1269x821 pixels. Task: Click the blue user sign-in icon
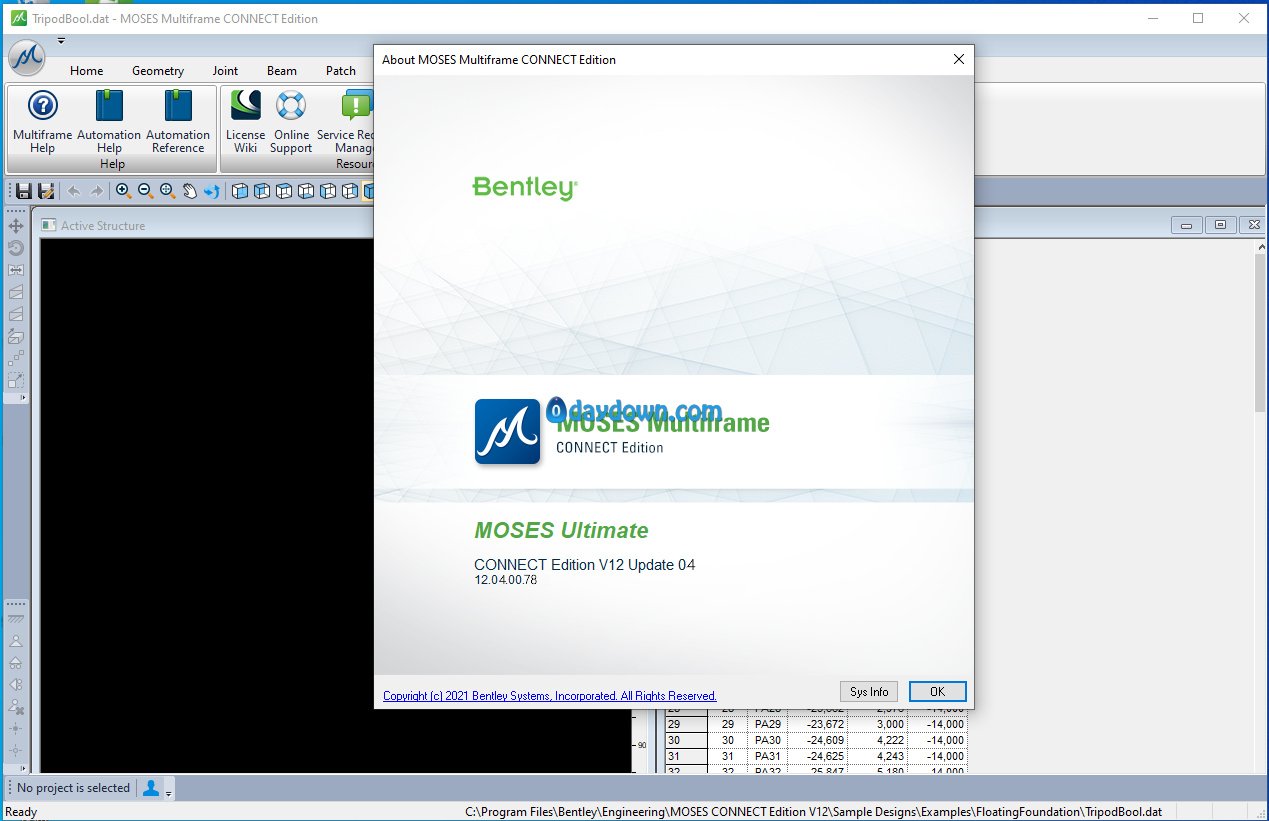(151, 788)
